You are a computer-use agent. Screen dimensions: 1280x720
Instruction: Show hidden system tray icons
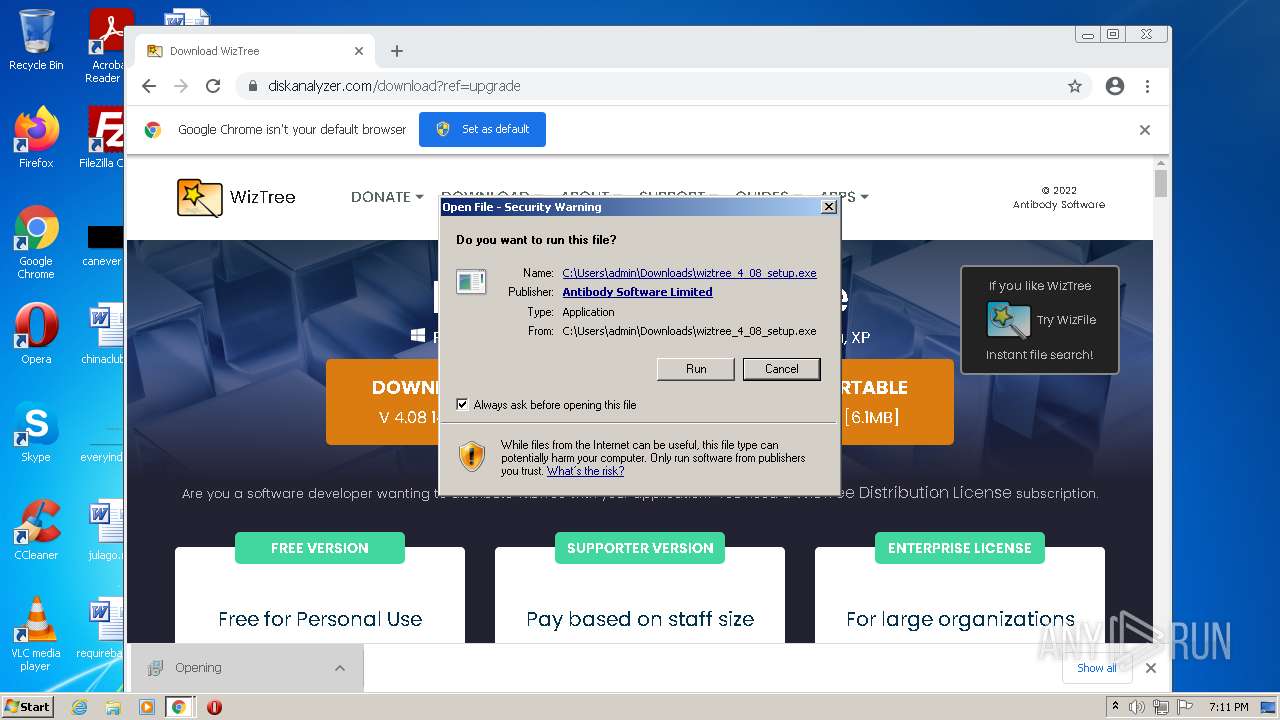click(x=1115, y=707)
